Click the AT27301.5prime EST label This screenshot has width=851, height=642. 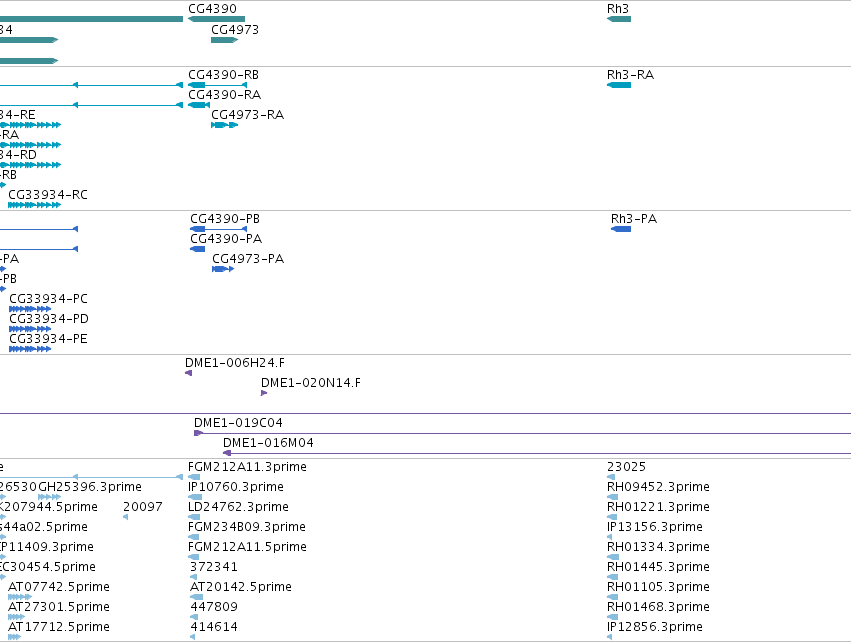[59, 607]
